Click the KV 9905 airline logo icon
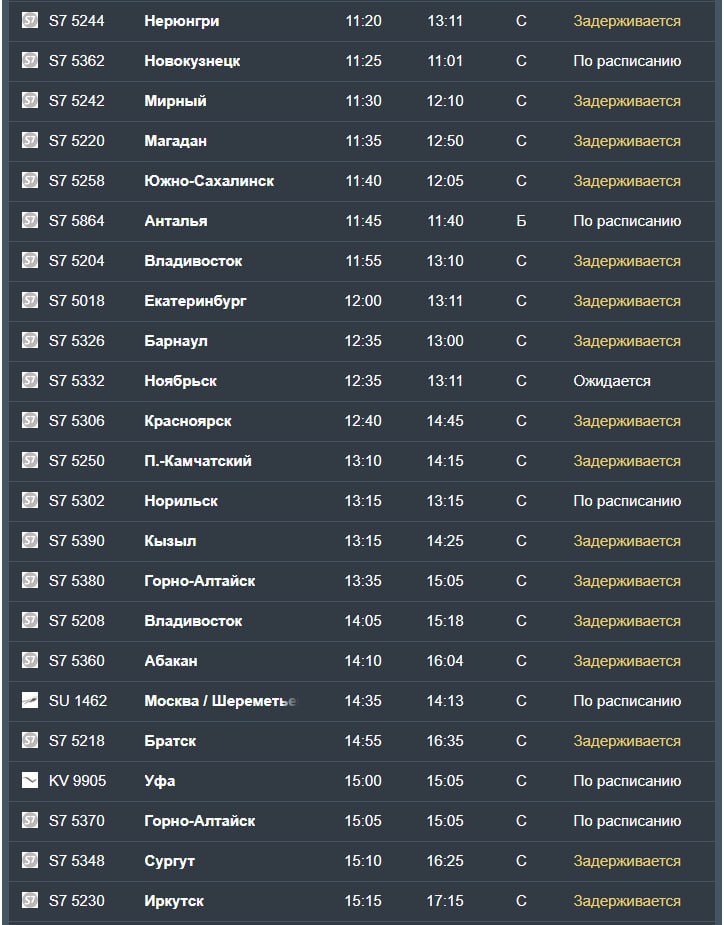 [30, 780]
